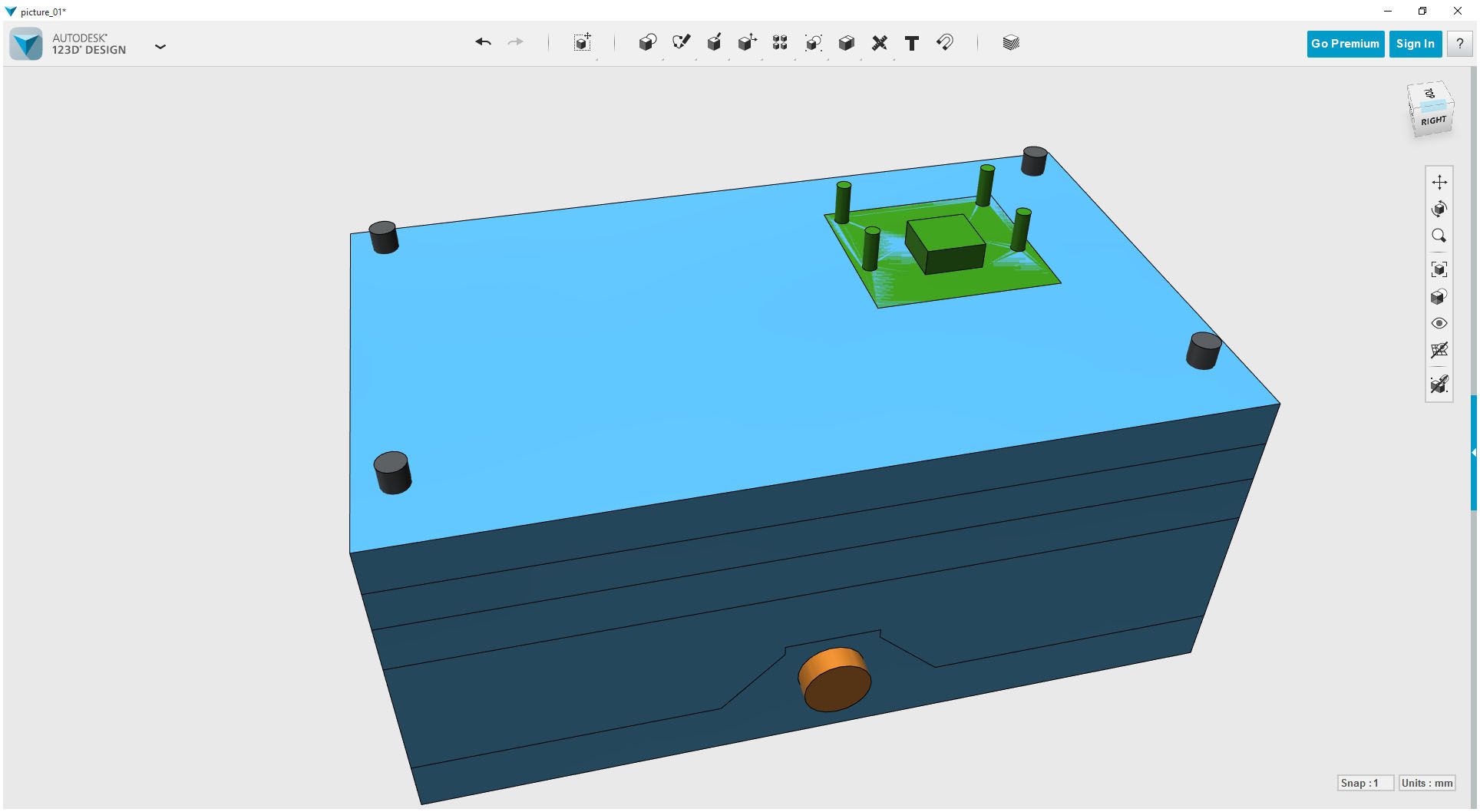The width and height of the screenshot is (1480, 812).
Task: Toggle grid visibility in the navigation bar
Action: pyautogui.click(x=1440, y=351)
